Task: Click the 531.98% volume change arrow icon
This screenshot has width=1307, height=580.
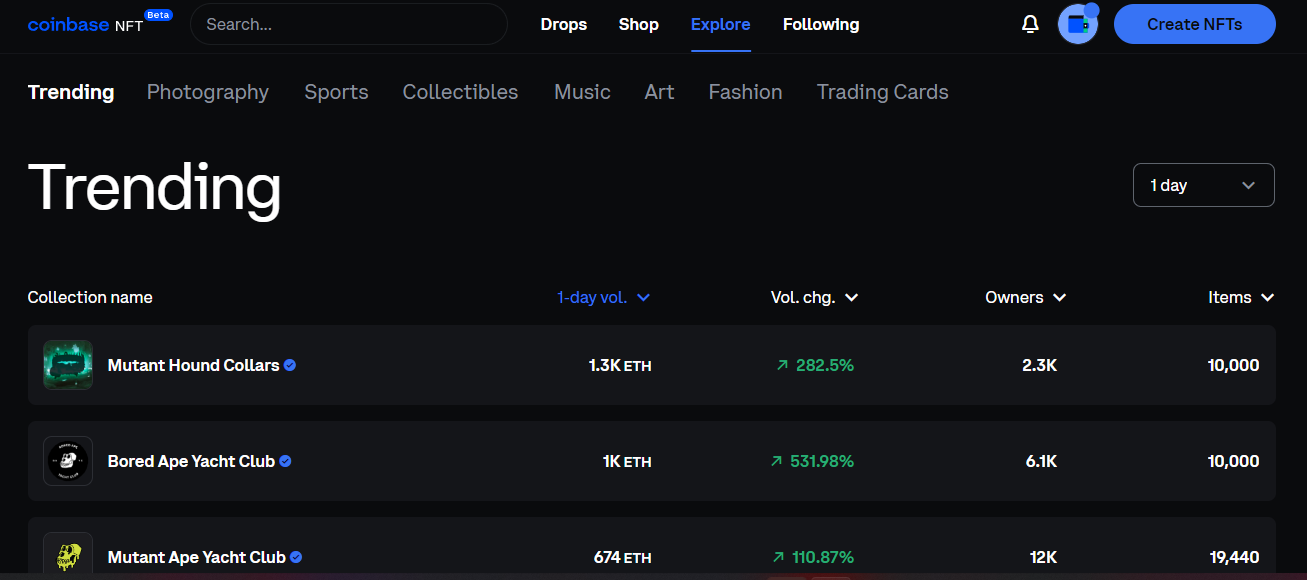Action: coord(777,462)
